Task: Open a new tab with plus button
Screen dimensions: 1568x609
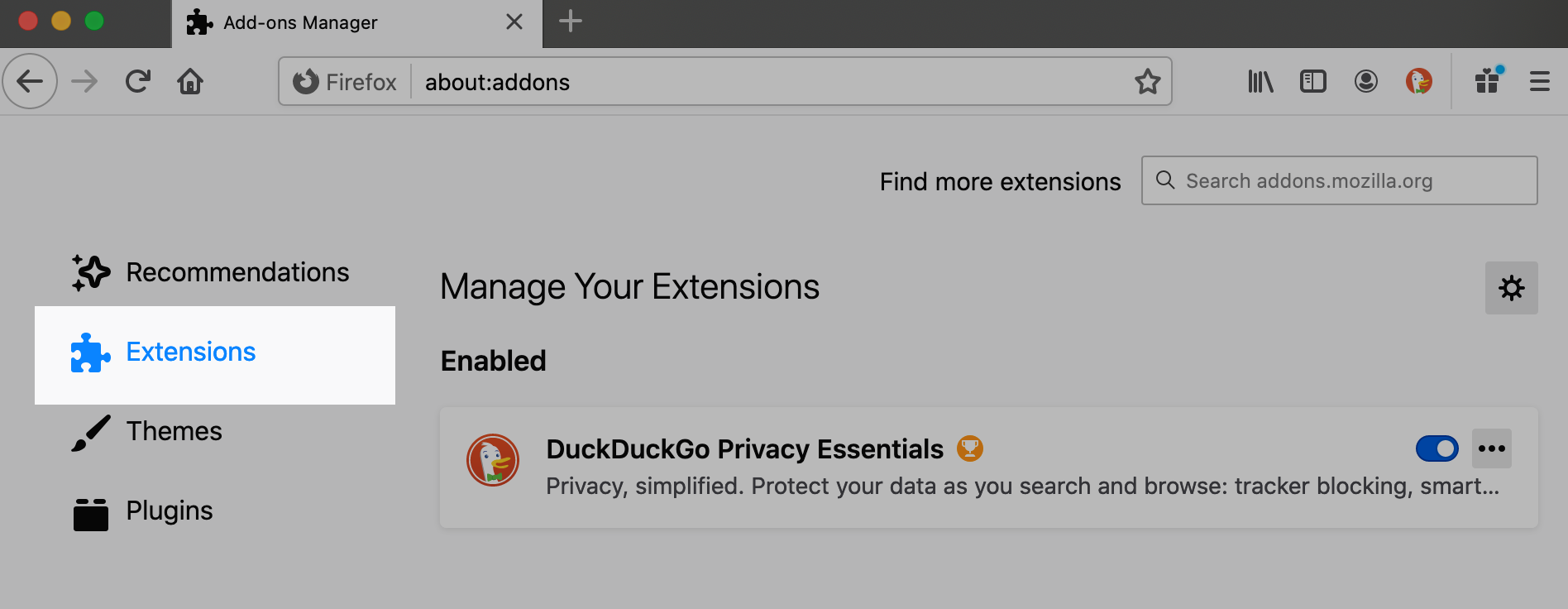Action: pyautogui.click(x=571, y=22)
